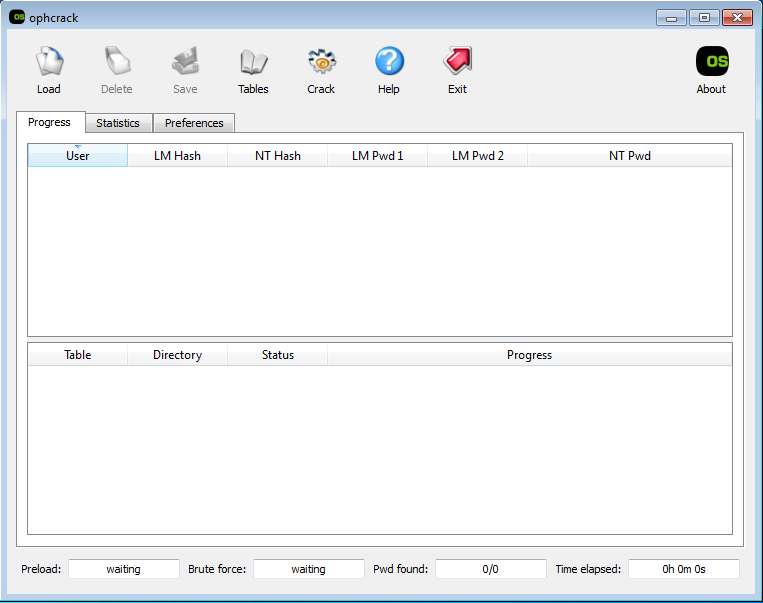
Task: Click the Save floppy toolbar icon
Action: 185,61
